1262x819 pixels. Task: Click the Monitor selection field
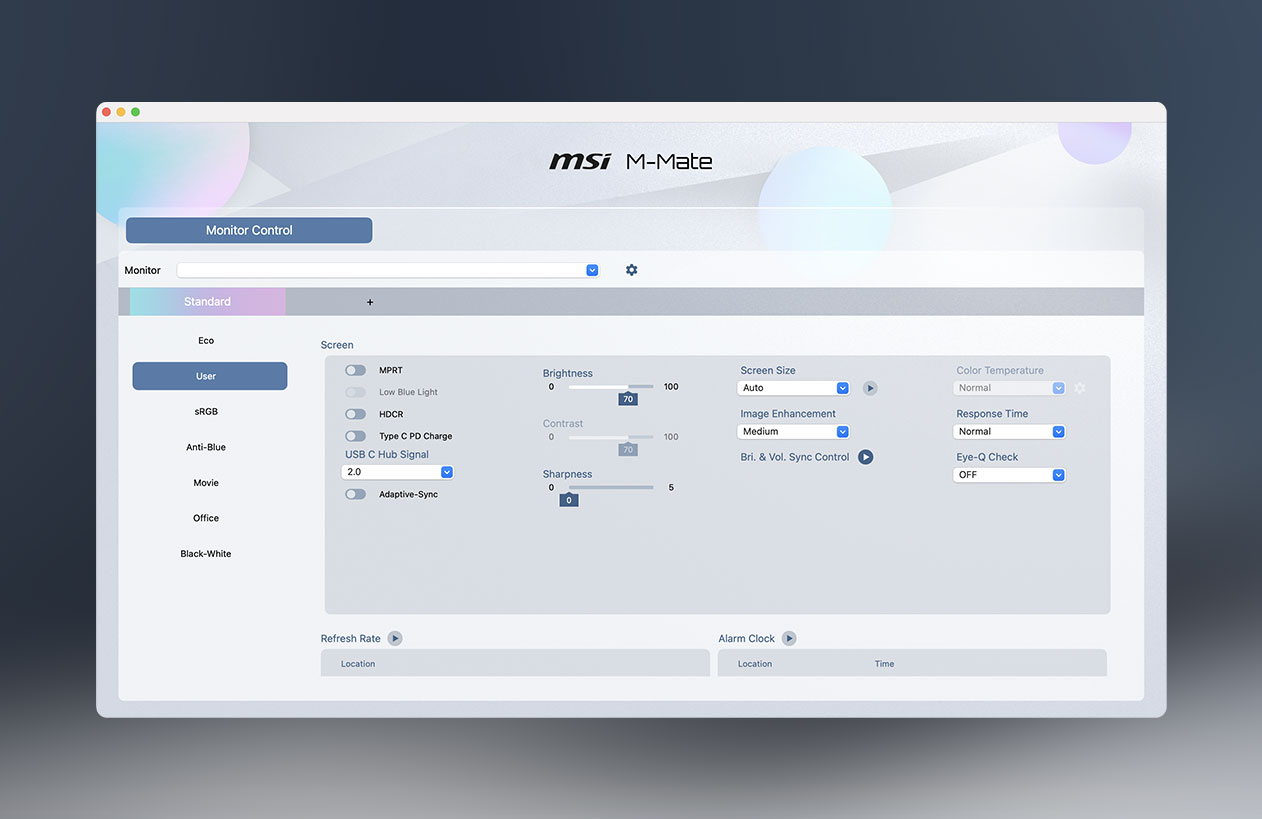pos(387,269)
